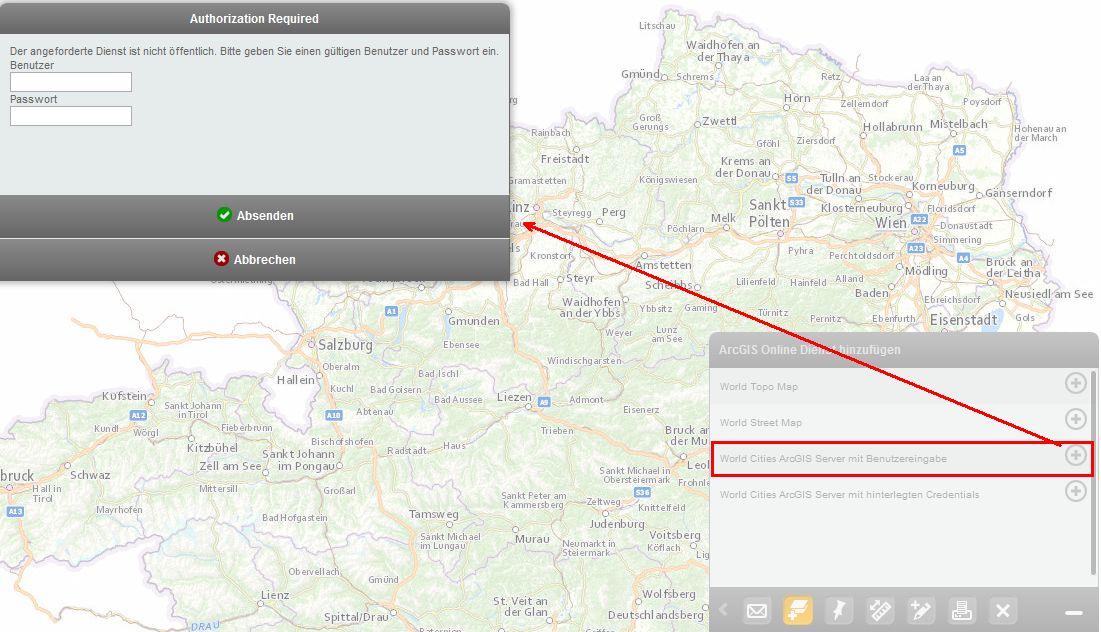Toggle the highlighted layer tool off
The height and width of the screenshot is (632, 1101).
click(797, 610)
